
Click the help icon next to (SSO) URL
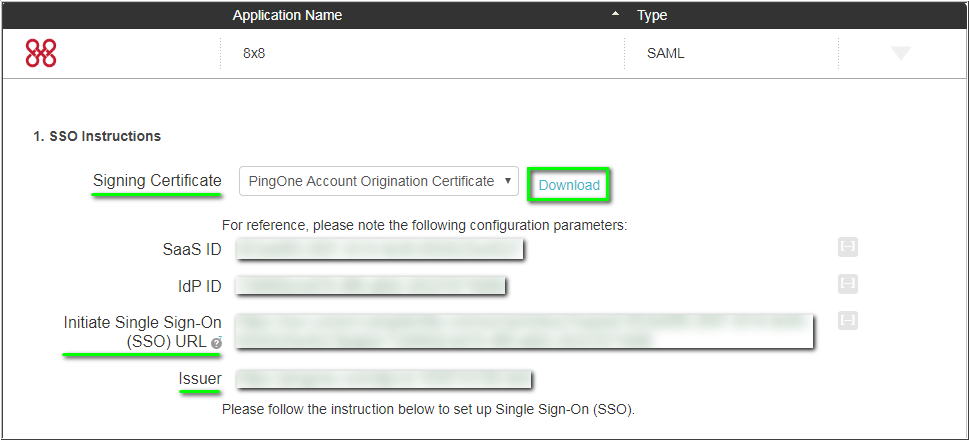pyautogui.click(x=216, y=342)
